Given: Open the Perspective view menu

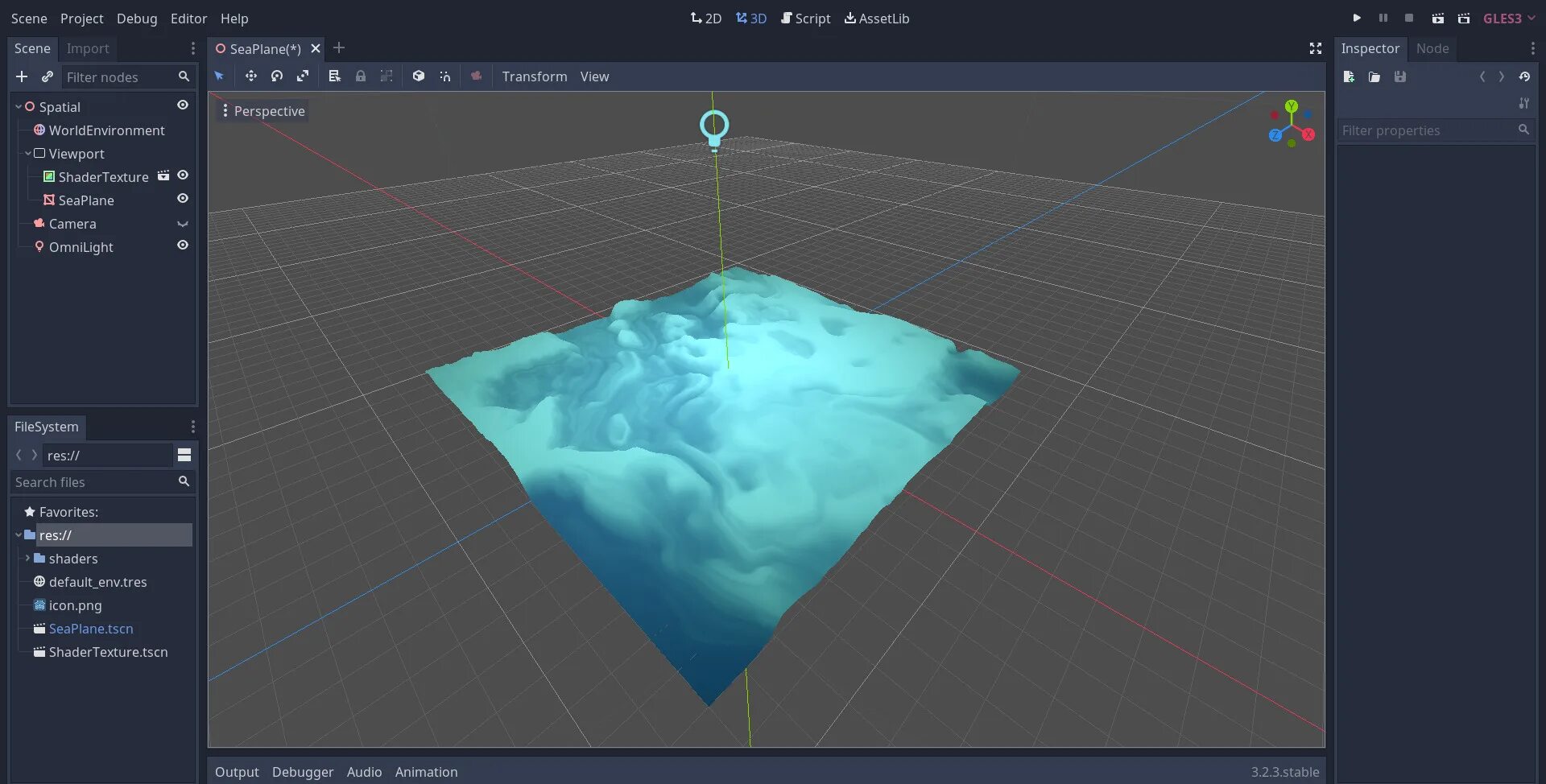Looking at the screenshot, I should tap(263, 111).
